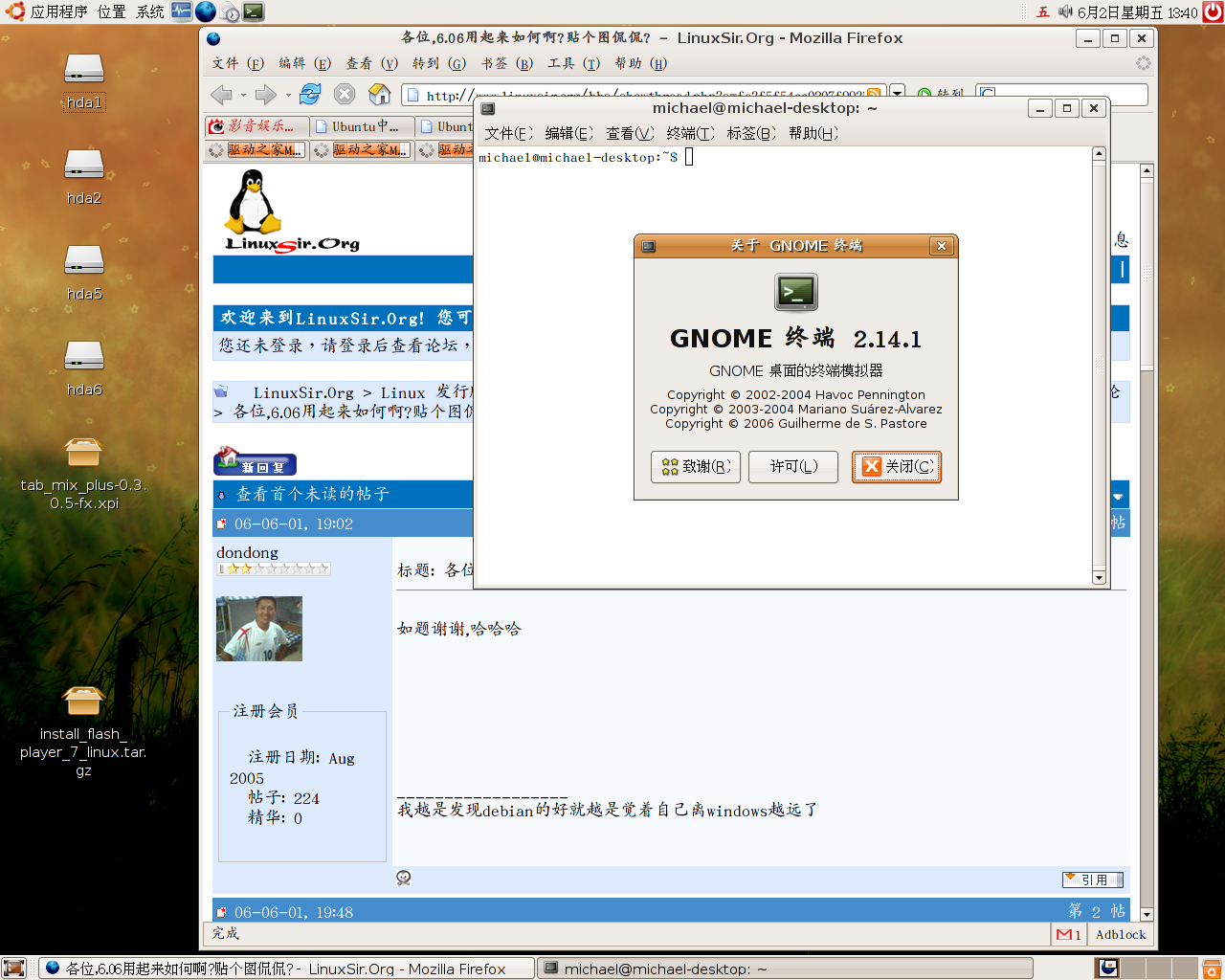Switch to the Ubuntu中... Firefox tab
The image size is (1225, 980).
(362, 126)
